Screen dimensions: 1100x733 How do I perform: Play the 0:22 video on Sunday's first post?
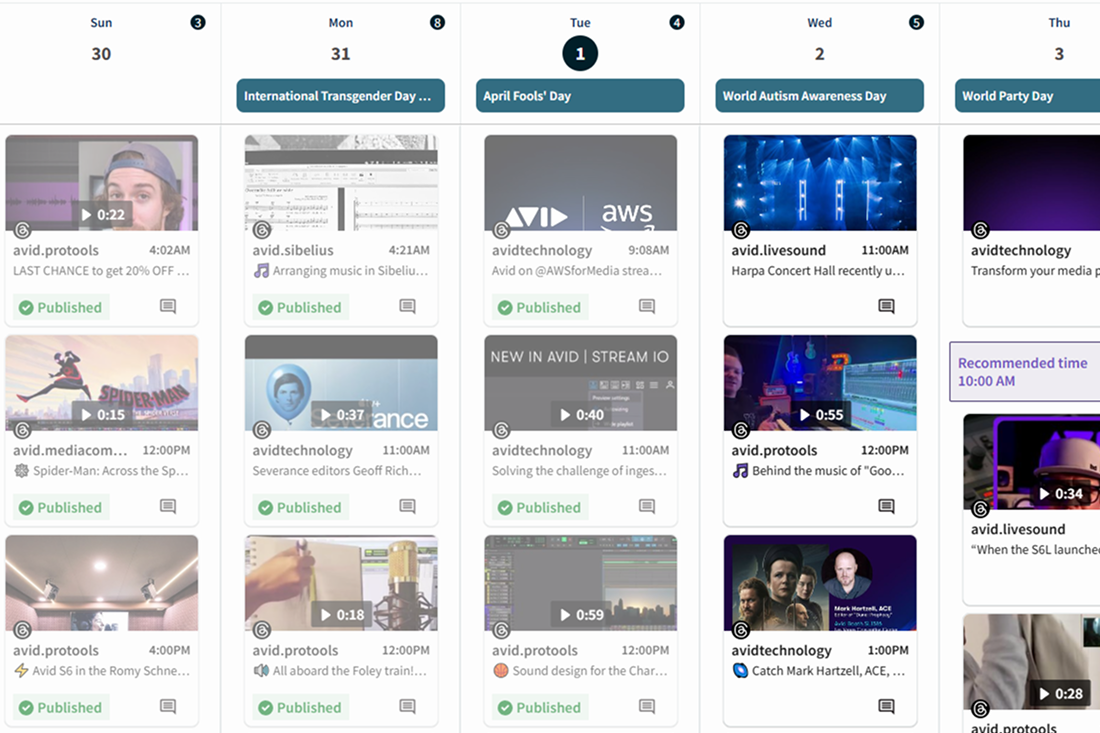click(102, 214)
